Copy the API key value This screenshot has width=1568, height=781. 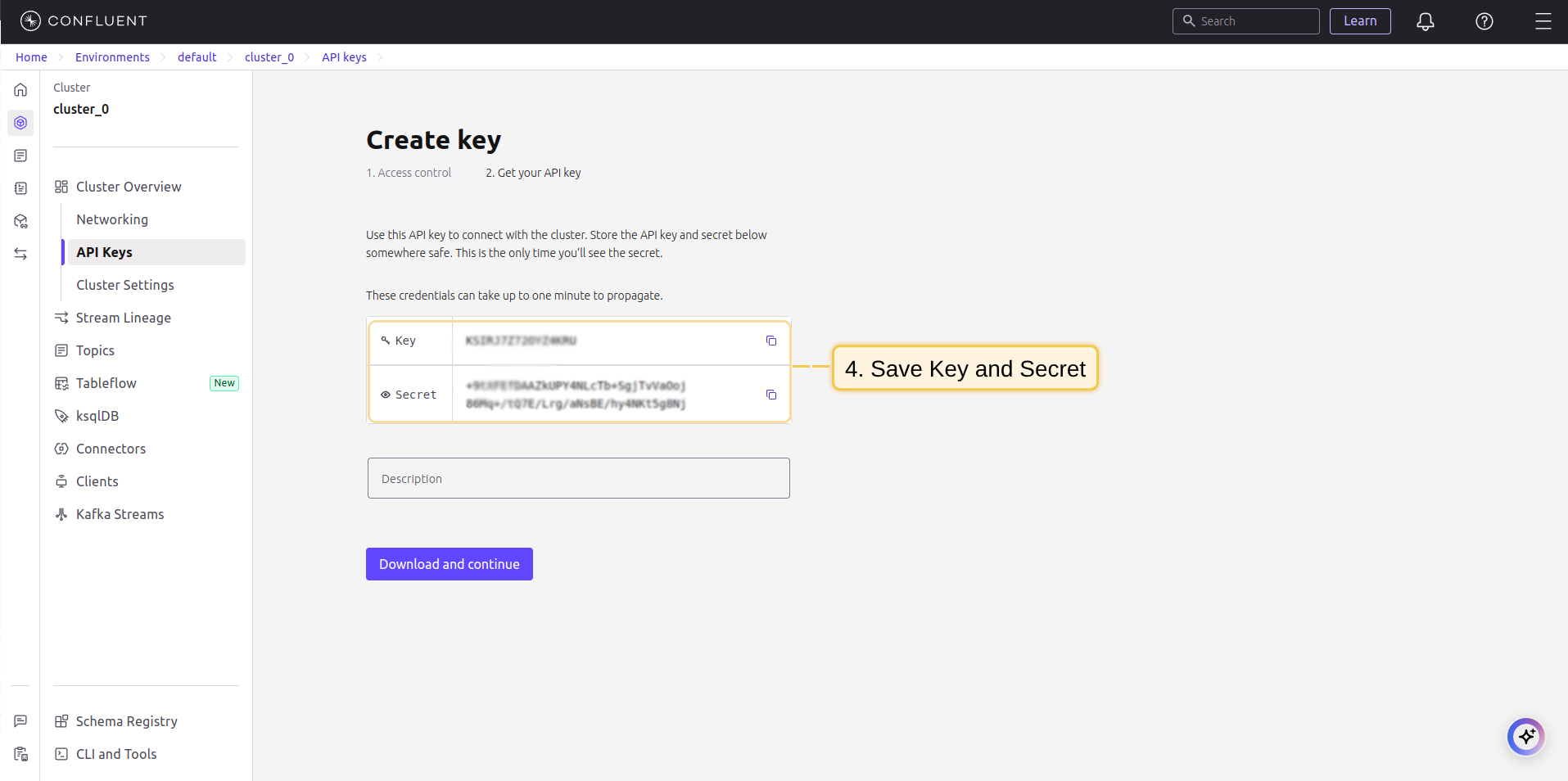coord(770,341)
